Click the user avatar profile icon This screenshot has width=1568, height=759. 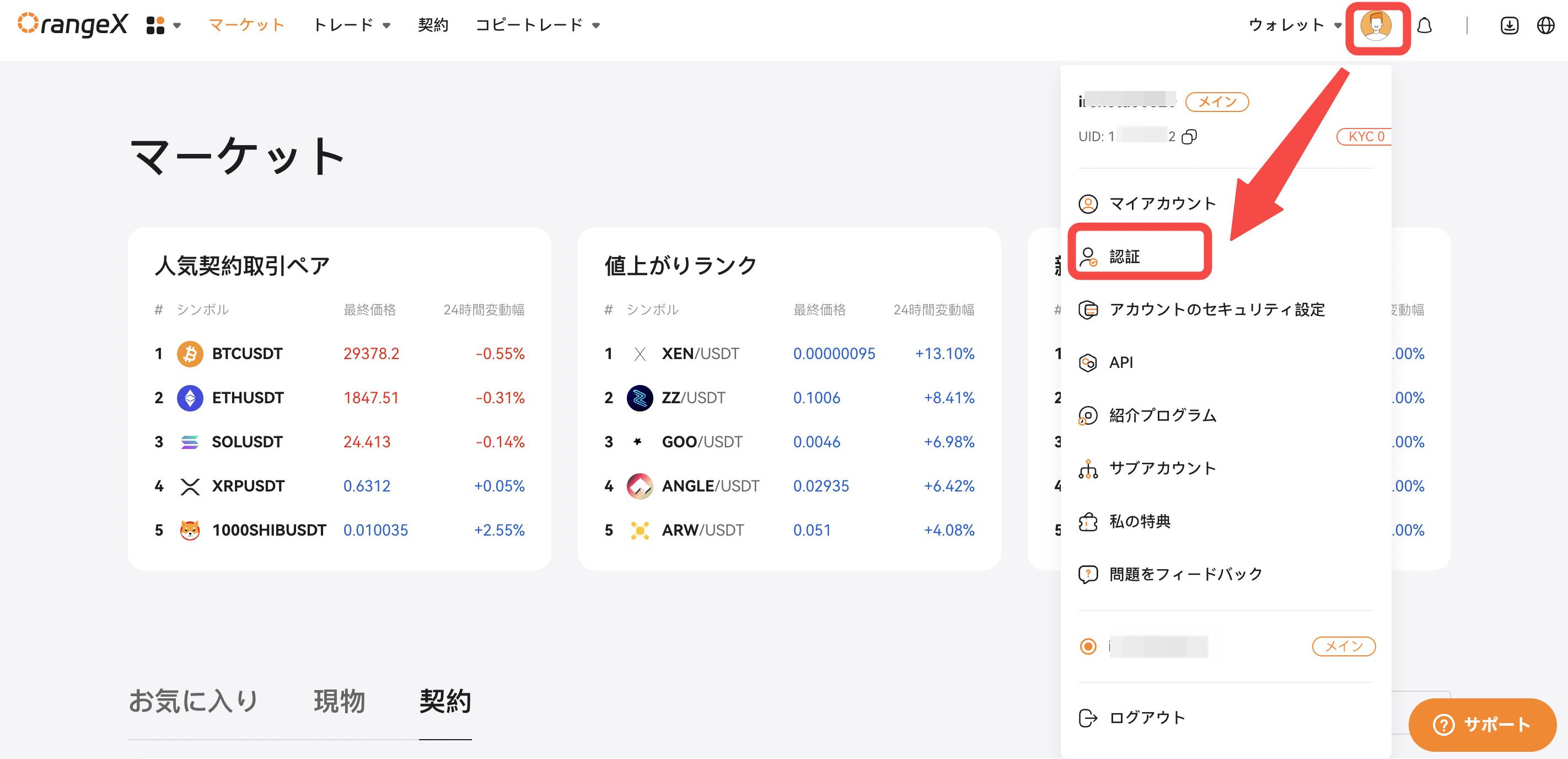click(1376, 26)
